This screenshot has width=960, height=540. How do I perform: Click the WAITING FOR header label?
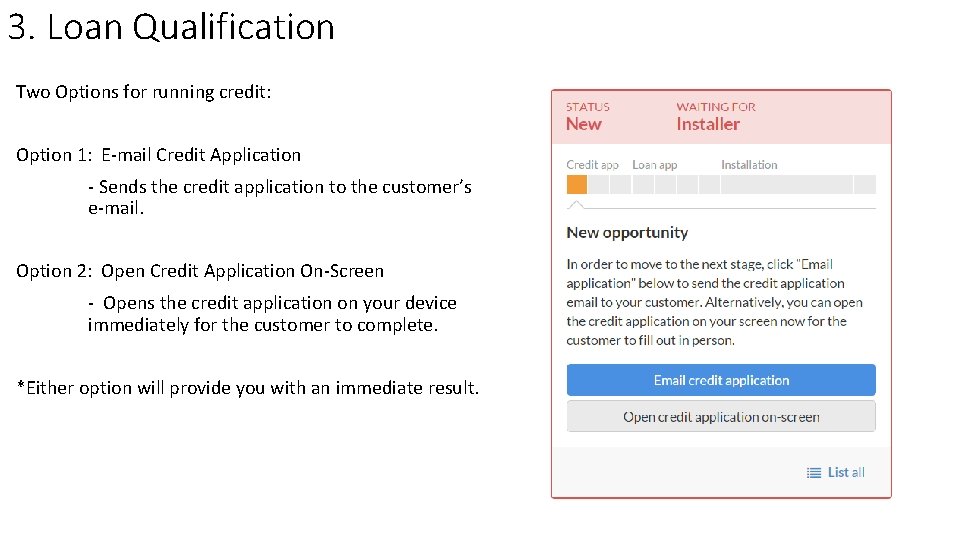coord(716,107)
